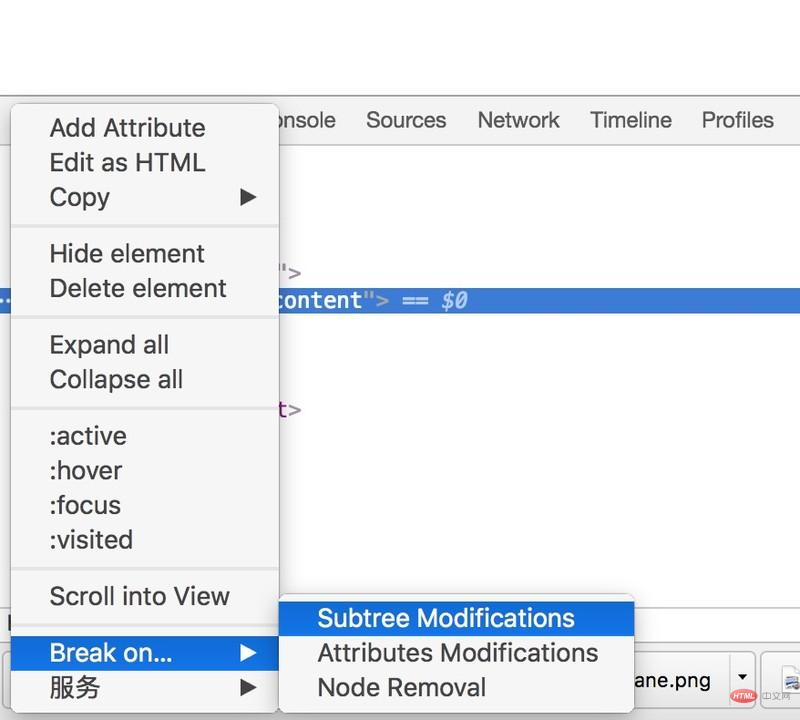Toggle the :active pseudo state
This screenshot has height=720, width=800.
tap(145, 436)
